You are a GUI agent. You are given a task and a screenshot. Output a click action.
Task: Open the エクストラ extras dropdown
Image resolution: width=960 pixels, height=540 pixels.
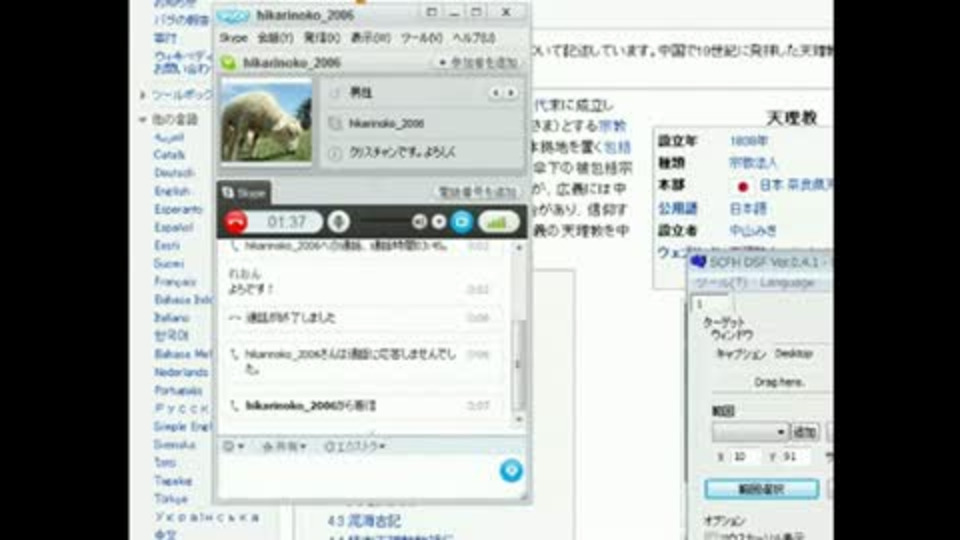[x=354, y=446]
